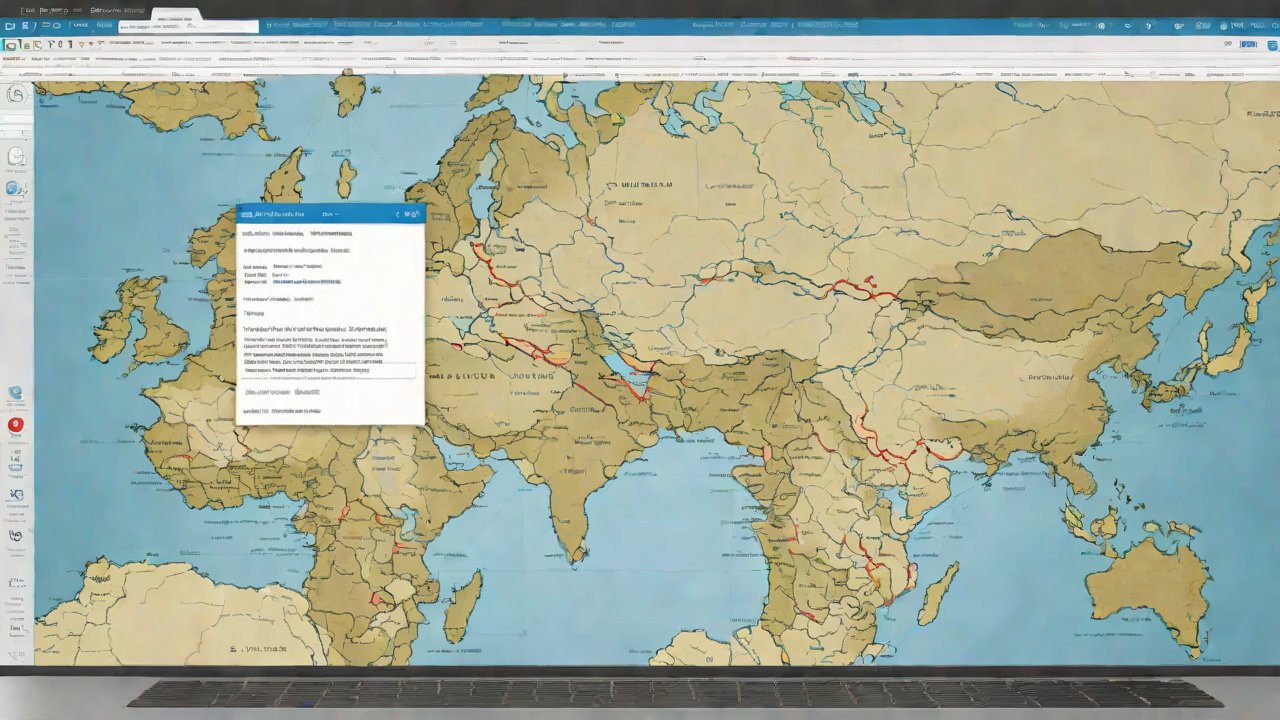Click the green-highlighted tool icon in the top-left toolbar
This screenshot has height=720, width=1280.
pyautogui.click(x=11, y=45)
